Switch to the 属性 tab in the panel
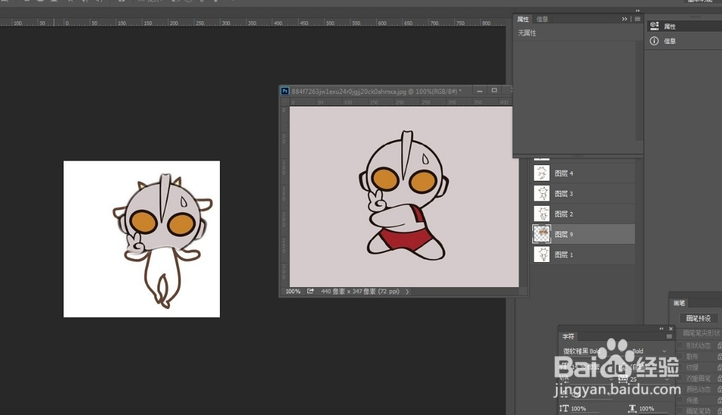 (523, 19)
